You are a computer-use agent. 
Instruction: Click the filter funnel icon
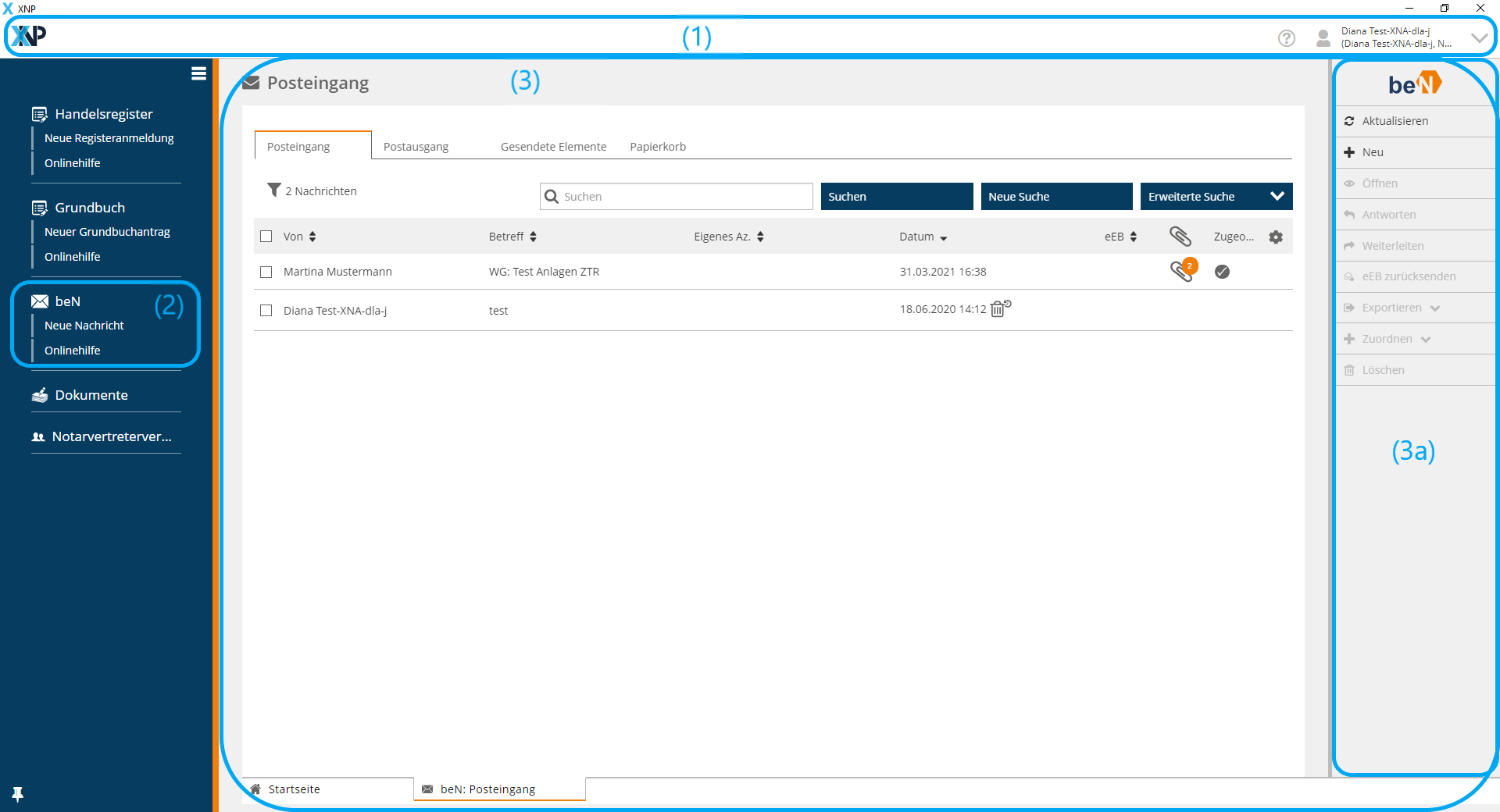point(274,190)
